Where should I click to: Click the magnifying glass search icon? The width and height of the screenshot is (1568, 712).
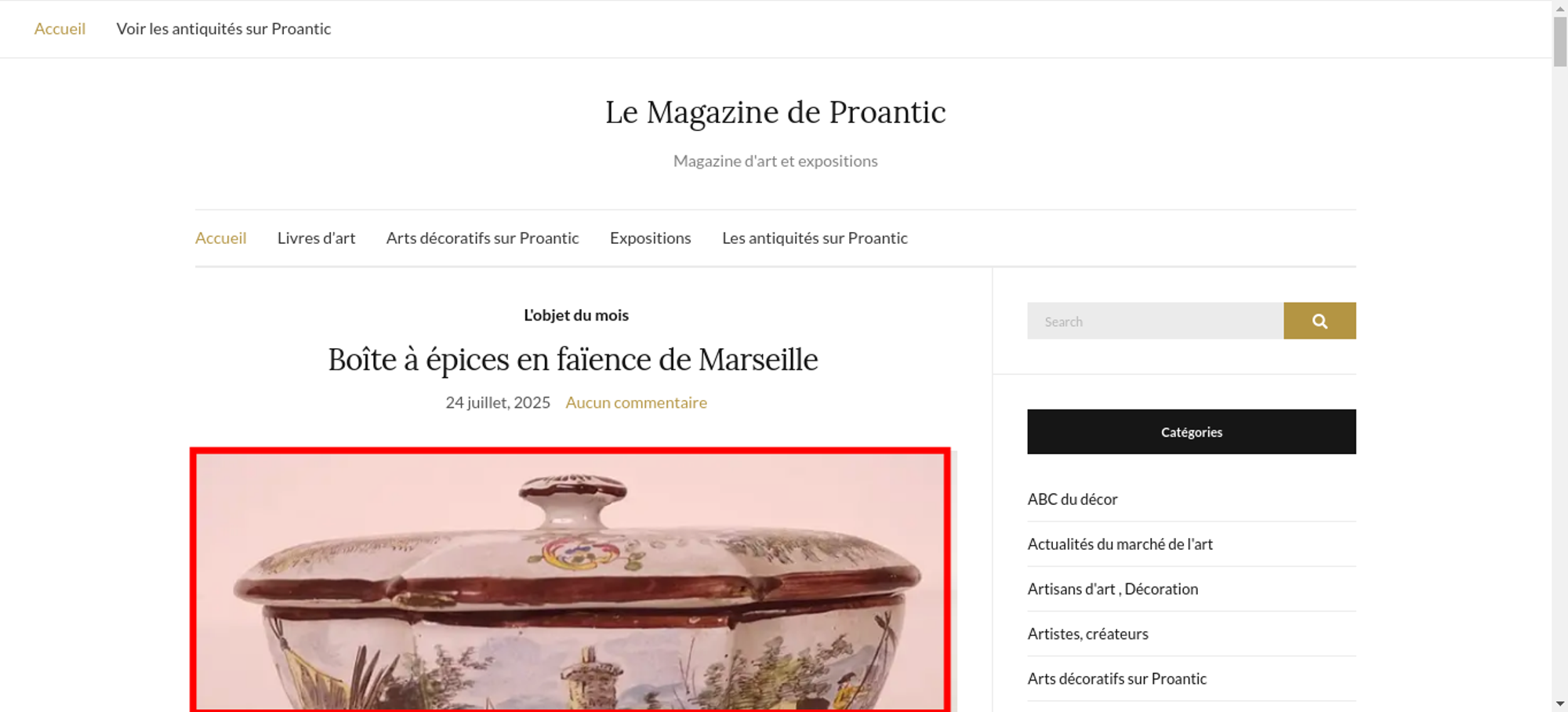1319,321
